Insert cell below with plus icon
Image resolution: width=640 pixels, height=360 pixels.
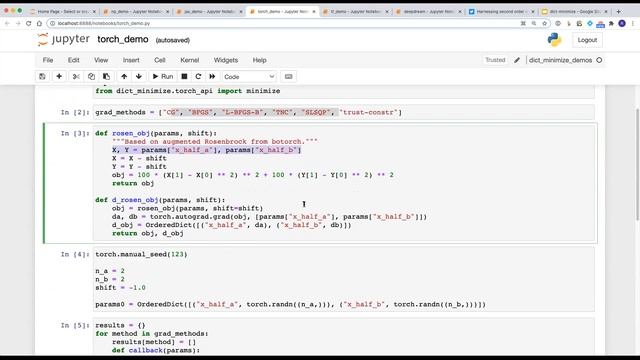(x=59, y=76)
